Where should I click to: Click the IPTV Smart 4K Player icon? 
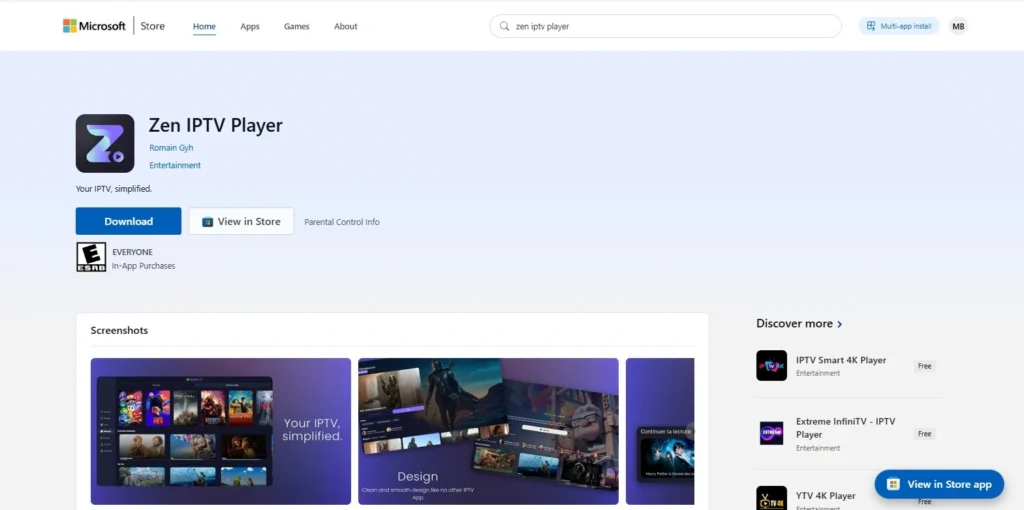pos(771,366)
